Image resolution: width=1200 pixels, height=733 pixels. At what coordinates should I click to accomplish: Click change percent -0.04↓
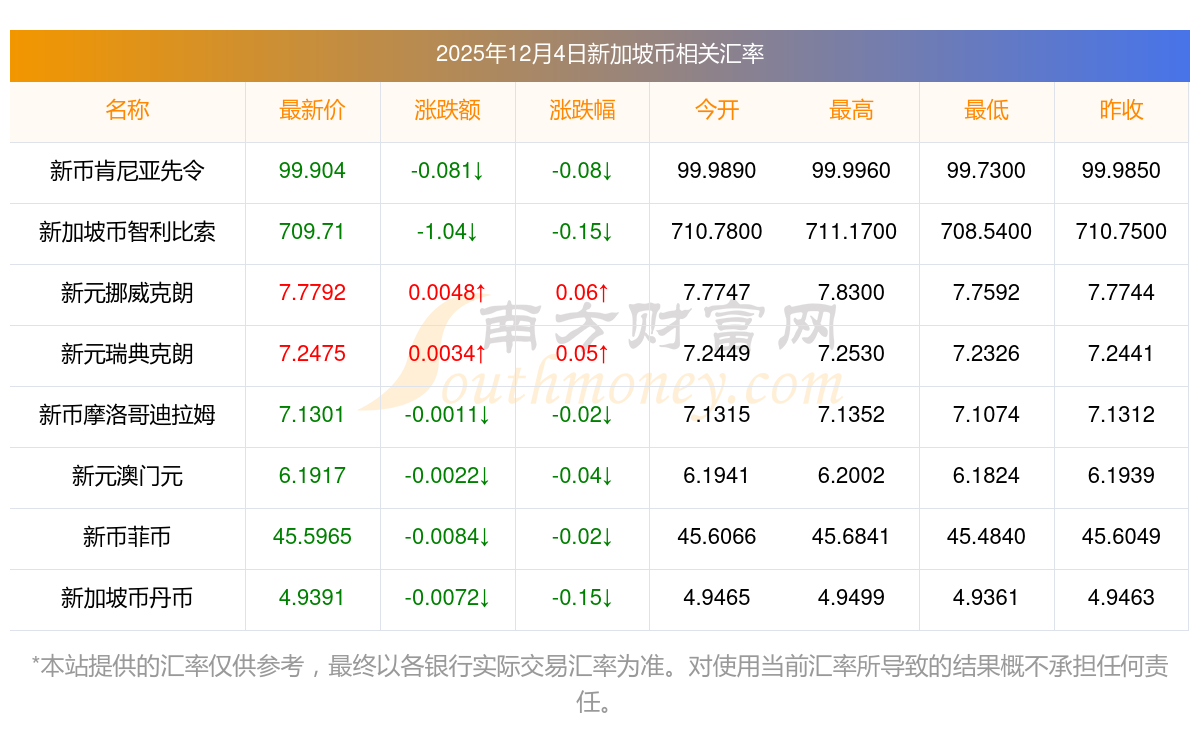tap(582, 476)
